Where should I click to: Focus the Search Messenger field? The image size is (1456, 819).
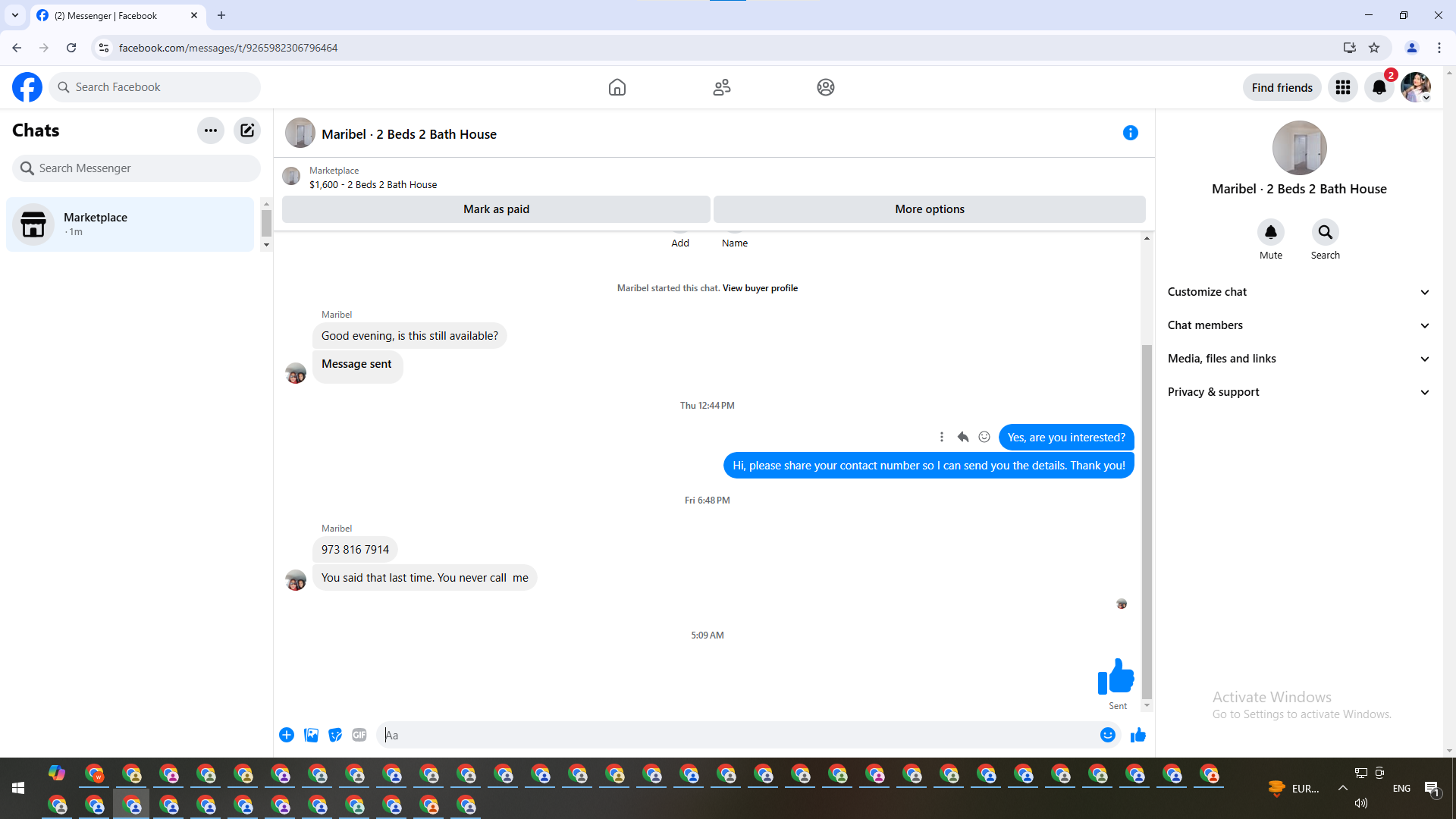[x=136, y=168]
